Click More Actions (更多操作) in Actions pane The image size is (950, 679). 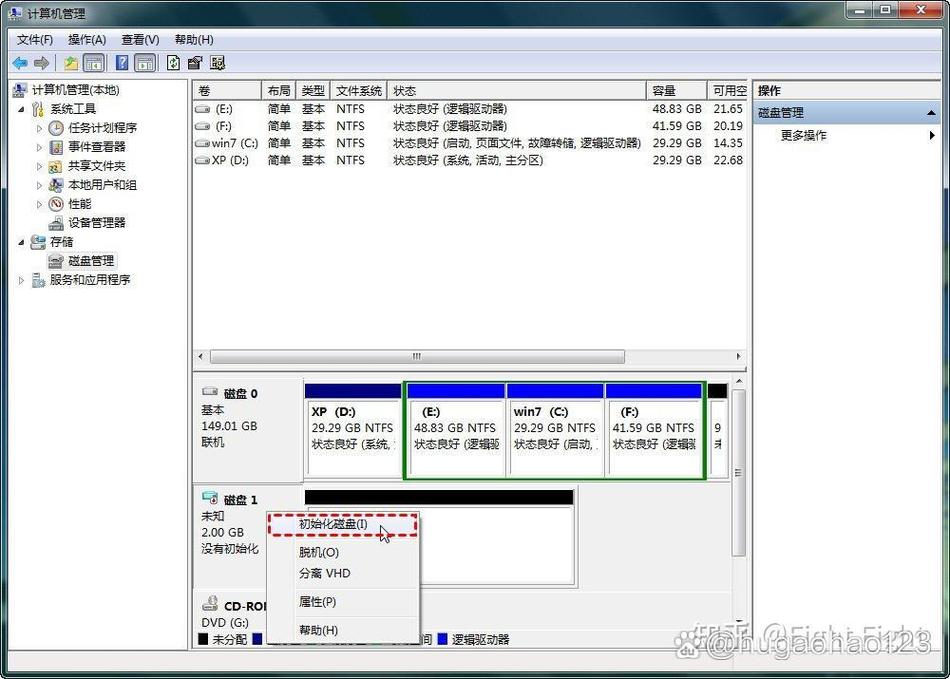(x=803, y=135)
